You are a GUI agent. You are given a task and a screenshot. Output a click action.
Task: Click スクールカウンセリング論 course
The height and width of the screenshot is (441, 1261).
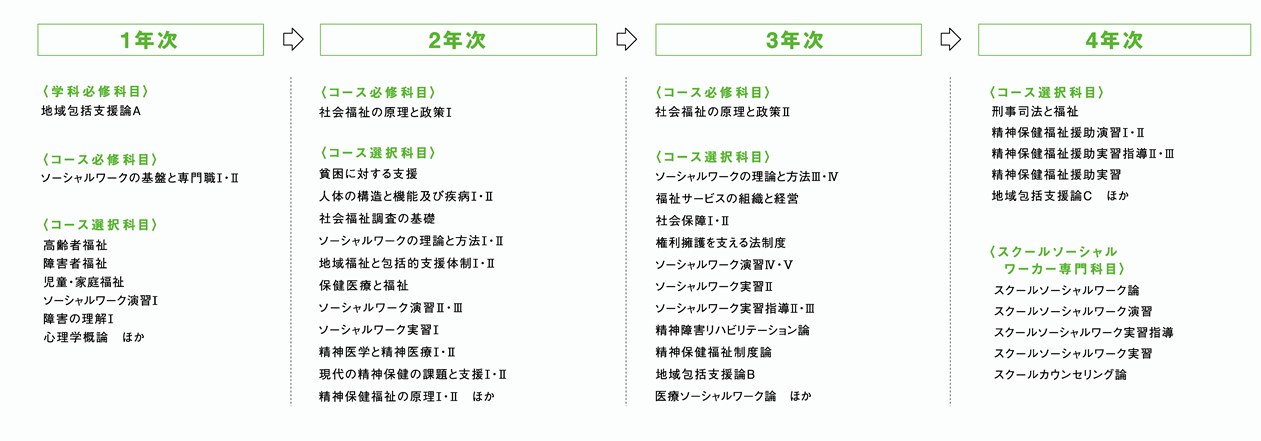tap(1060, 375)
